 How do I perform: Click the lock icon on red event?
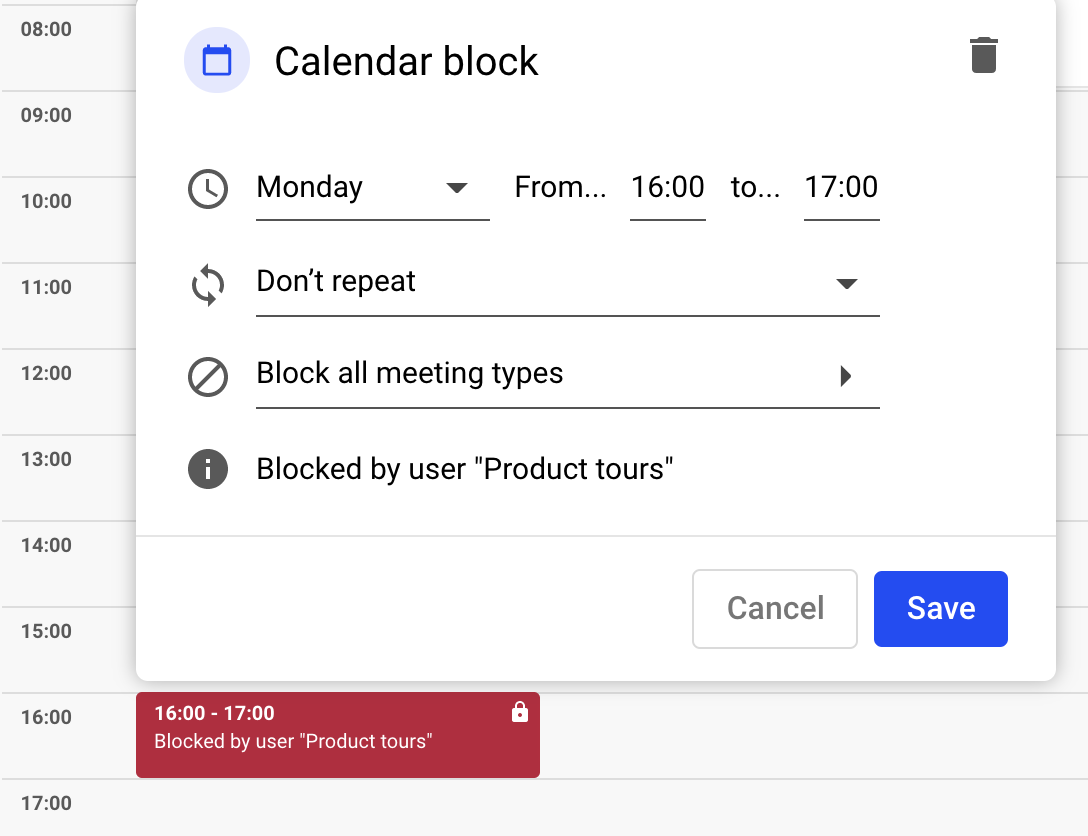(519, 713)
